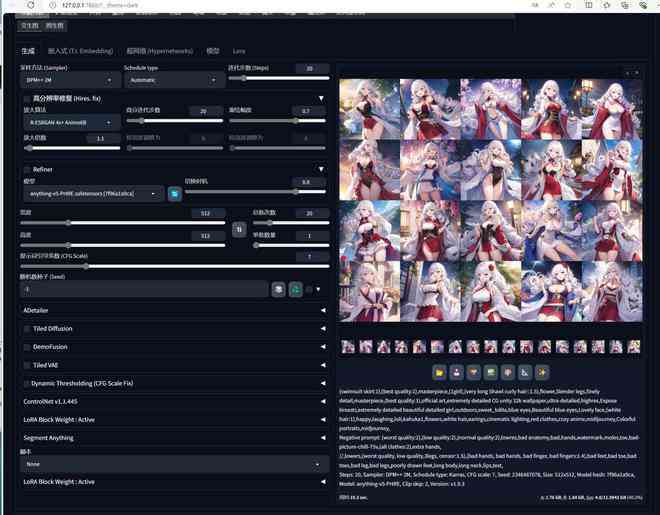Viewport: 660px width, 515px height.
Task: Switch to the 图生图 (img2img) tab
Action: 55,26
